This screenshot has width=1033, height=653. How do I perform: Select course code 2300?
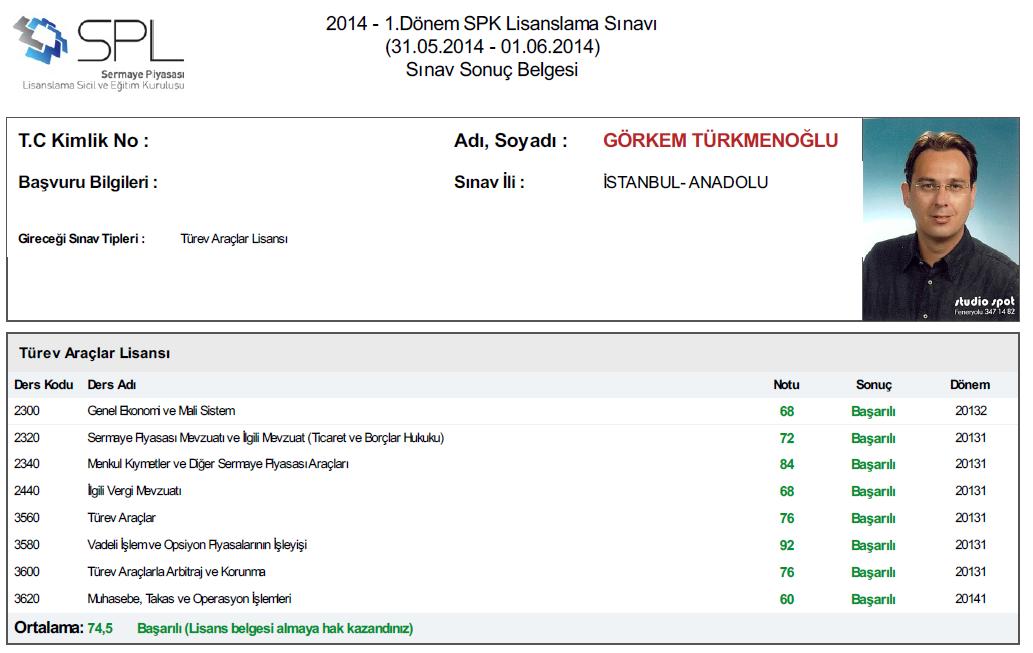click(x=27, y=411)
